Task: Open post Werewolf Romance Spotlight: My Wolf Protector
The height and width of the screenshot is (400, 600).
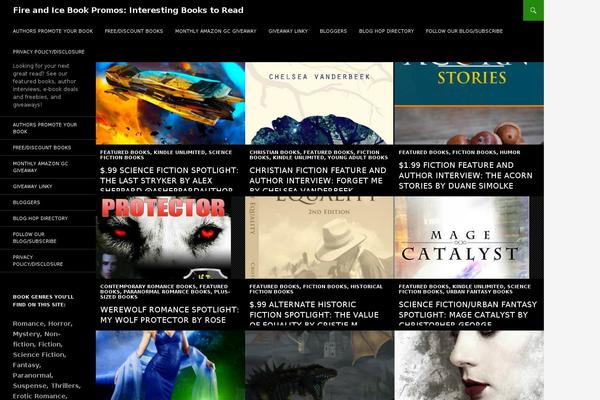Action: [169, 315]
